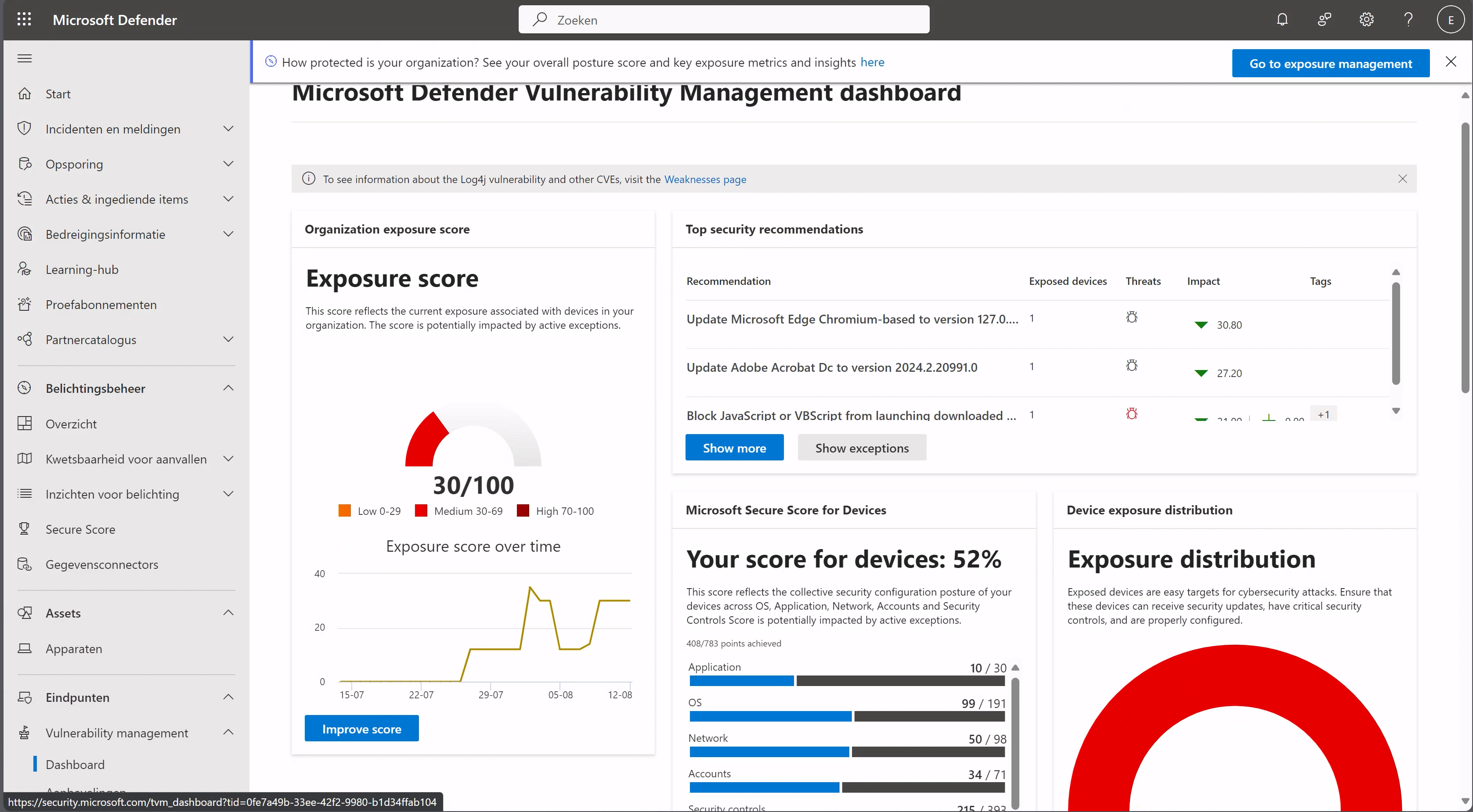Click the +1 tags badge

pyautogui.click(x=1323, y=415)
